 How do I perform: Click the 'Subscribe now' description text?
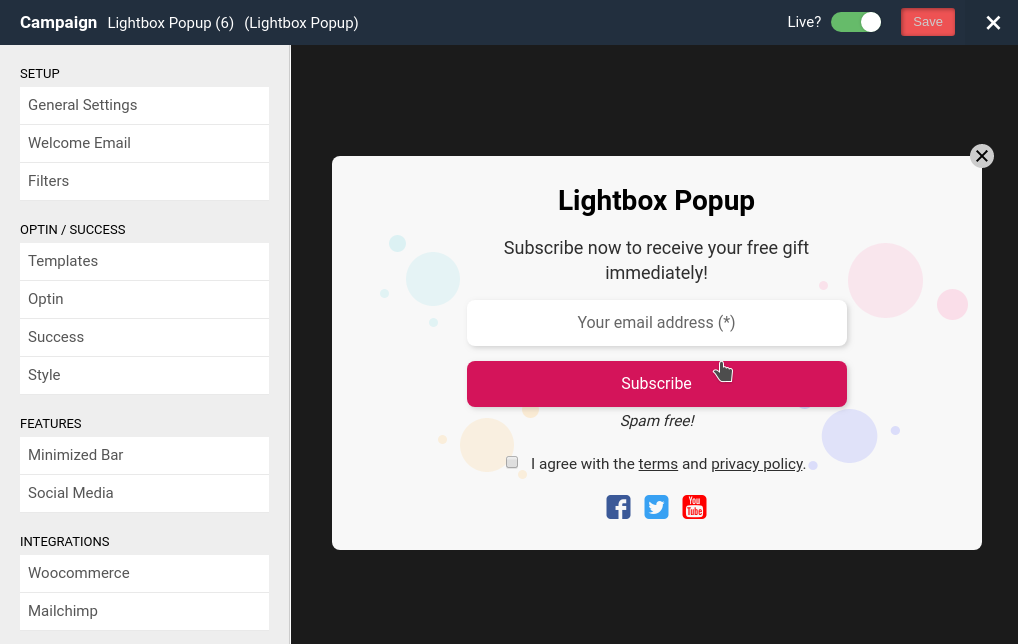click(656, 260)
